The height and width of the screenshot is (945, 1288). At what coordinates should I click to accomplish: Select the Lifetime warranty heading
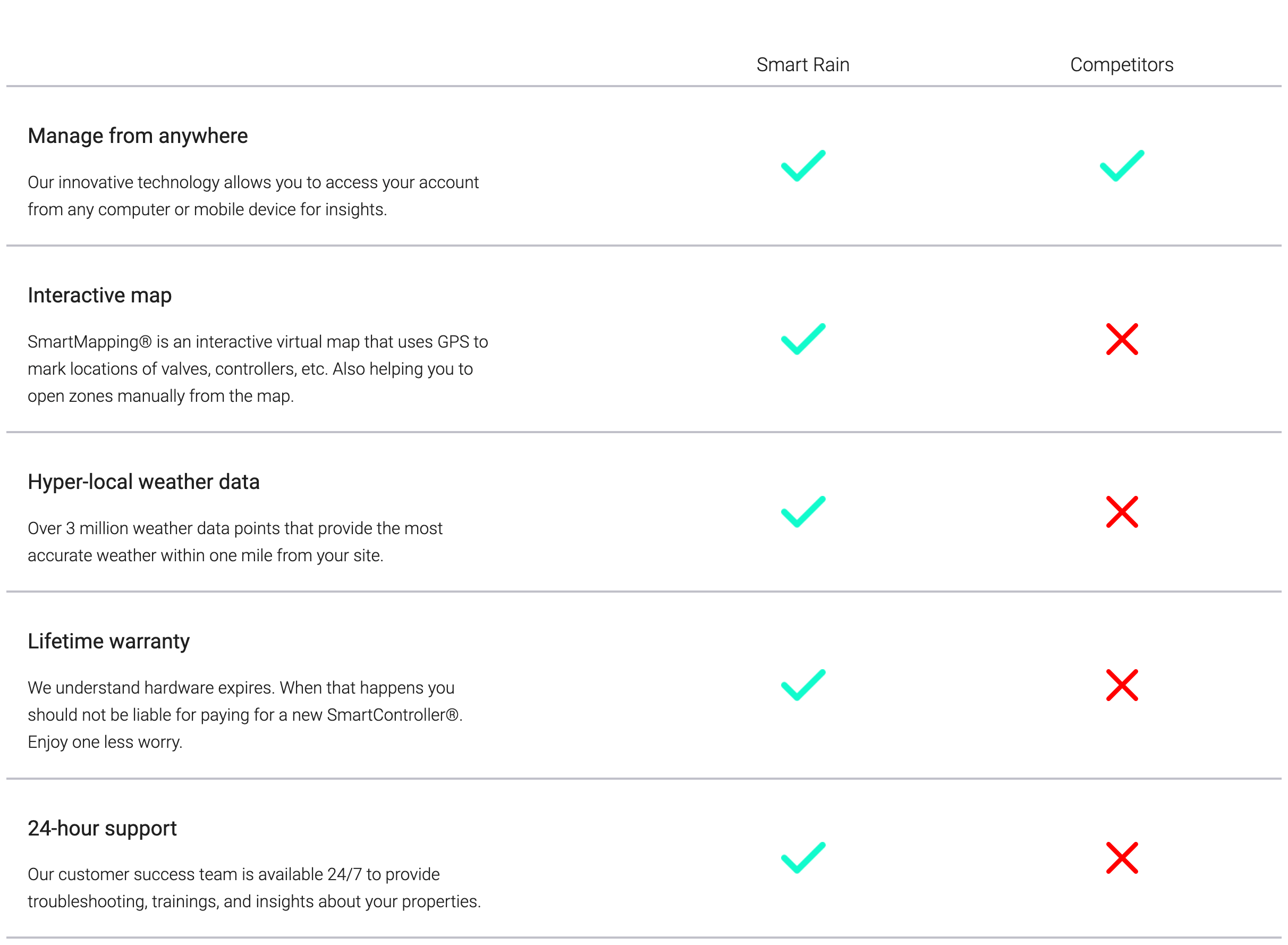pyautogui.click(x=109, y=642)
